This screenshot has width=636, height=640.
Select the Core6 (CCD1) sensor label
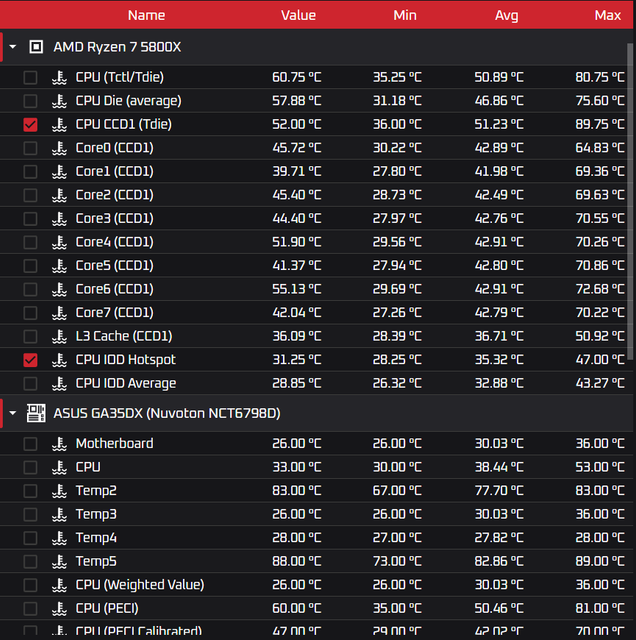(x=115, y=289)
